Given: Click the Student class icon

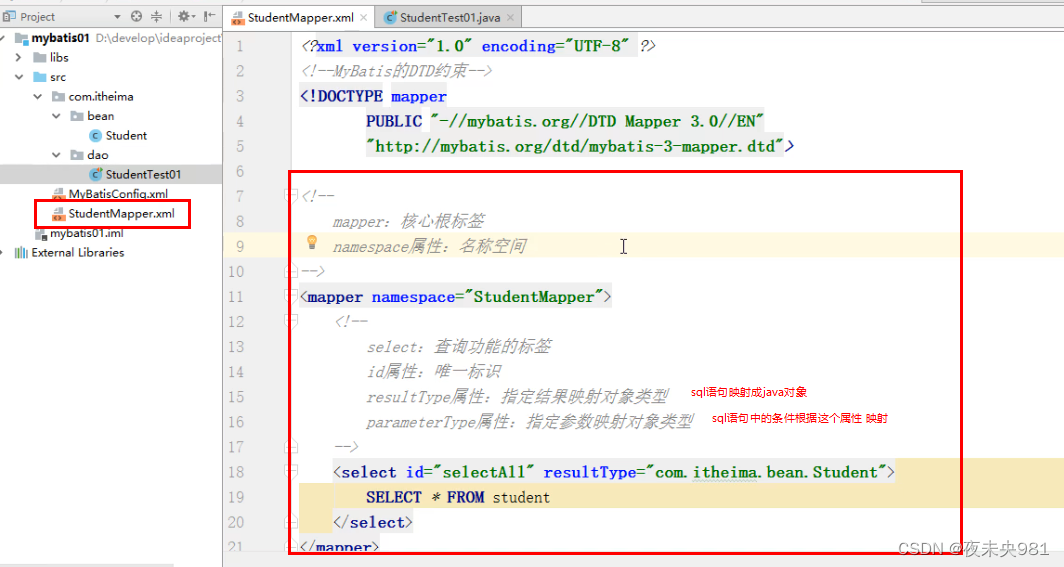Looking at the screenshot, I should (95, 136).
